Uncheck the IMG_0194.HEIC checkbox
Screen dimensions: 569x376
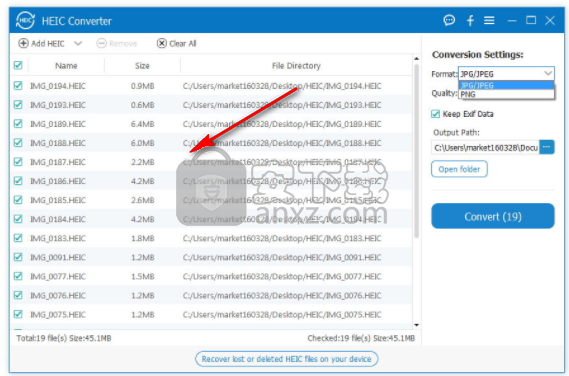[18, 86]
